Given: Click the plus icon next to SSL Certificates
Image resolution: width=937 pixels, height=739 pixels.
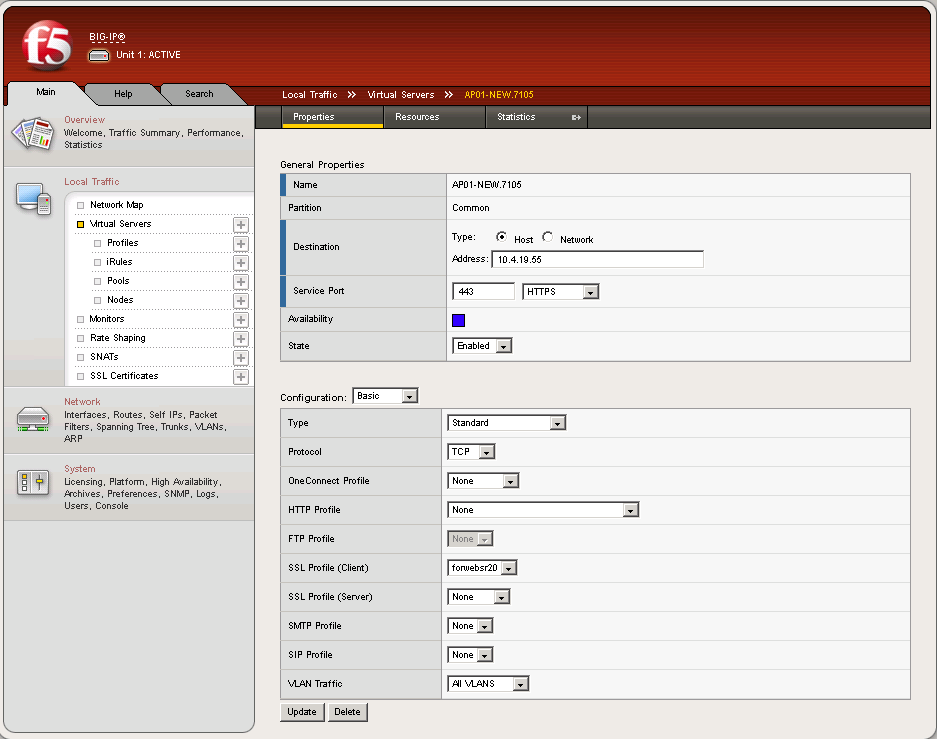Looking at the screenshot, I should point(241,377).
